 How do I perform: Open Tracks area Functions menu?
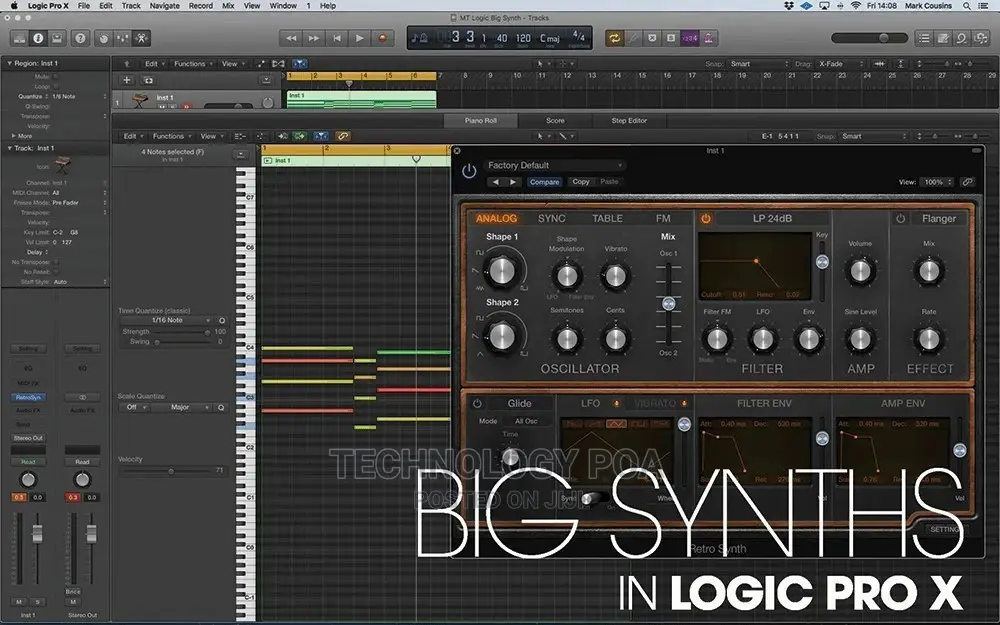pyautogui.click(x=193, y=64)
